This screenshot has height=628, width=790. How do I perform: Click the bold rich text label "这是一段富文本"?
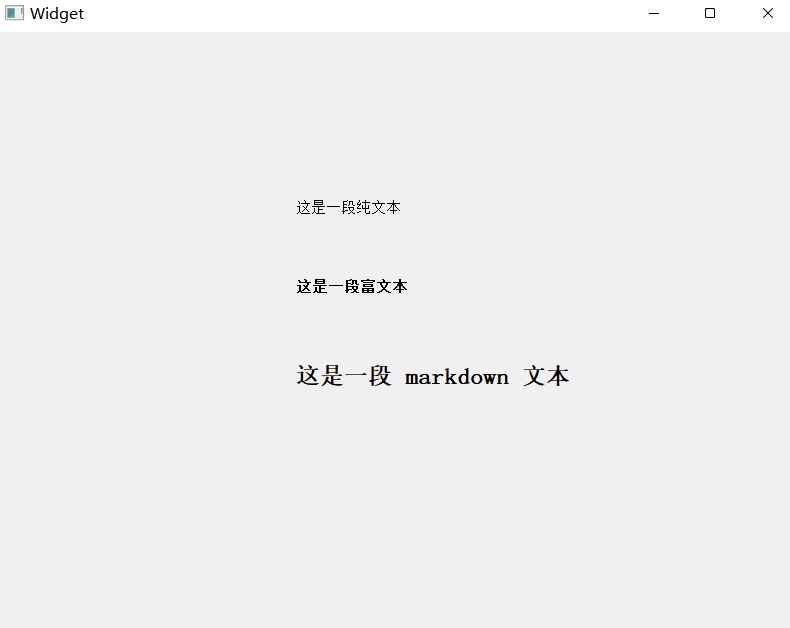coord(352,286)
